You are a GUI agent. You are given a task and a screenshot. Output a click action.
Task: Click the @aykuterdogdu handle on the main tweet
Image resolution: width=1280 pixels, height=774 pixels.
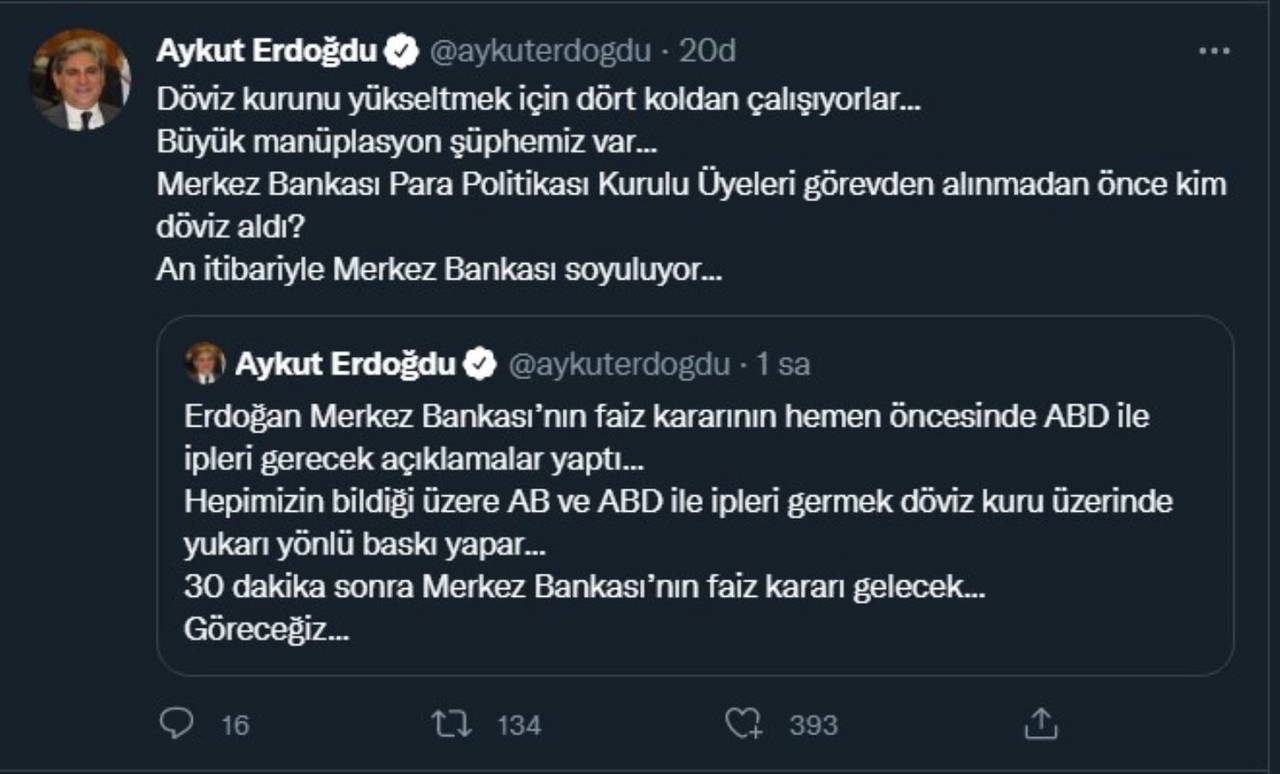coord(540,52)
